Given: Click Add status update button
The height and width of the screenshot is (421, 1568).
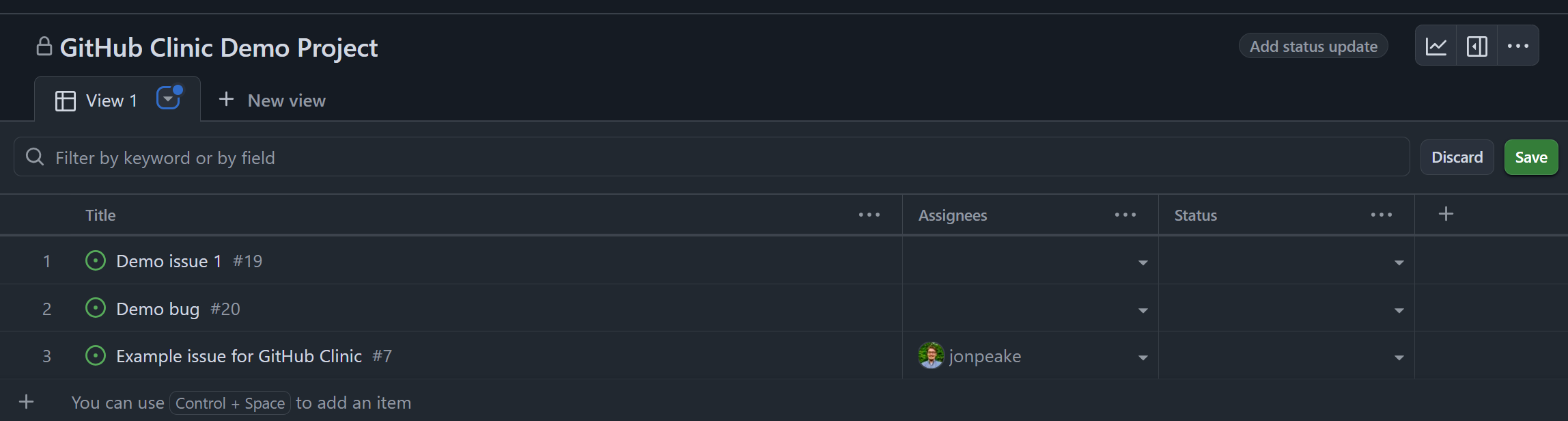Looking at the screenshot, I should click(1313, 46).
